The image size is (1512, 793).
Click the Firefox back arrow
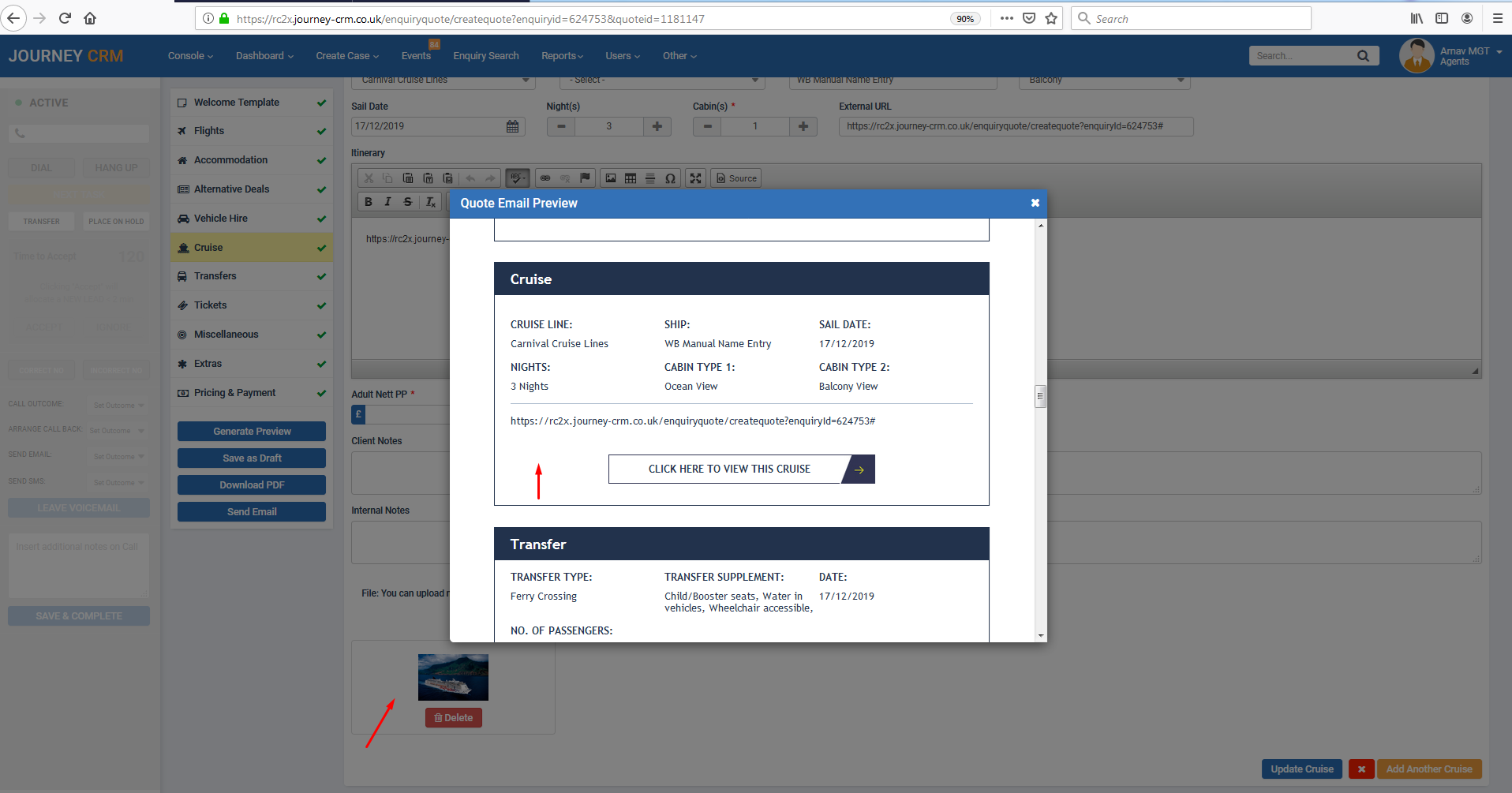click(13, 18)
